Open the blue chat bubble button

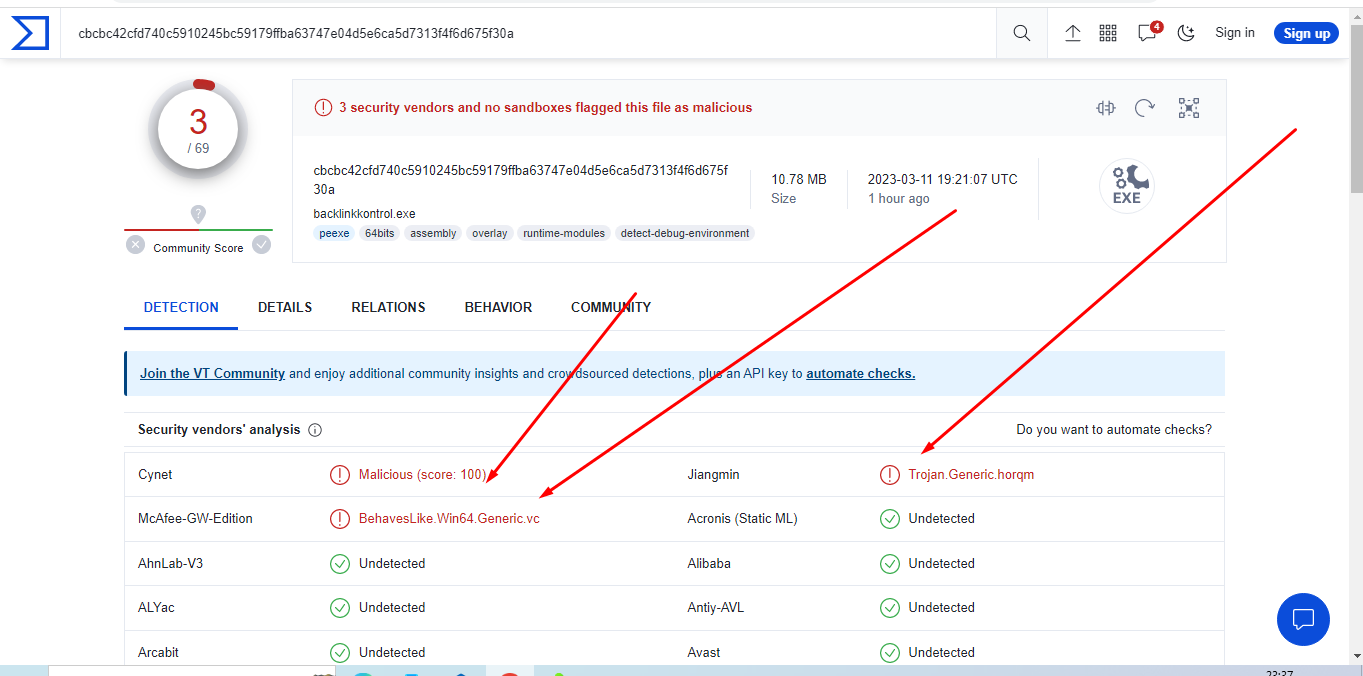point(1303,619)
